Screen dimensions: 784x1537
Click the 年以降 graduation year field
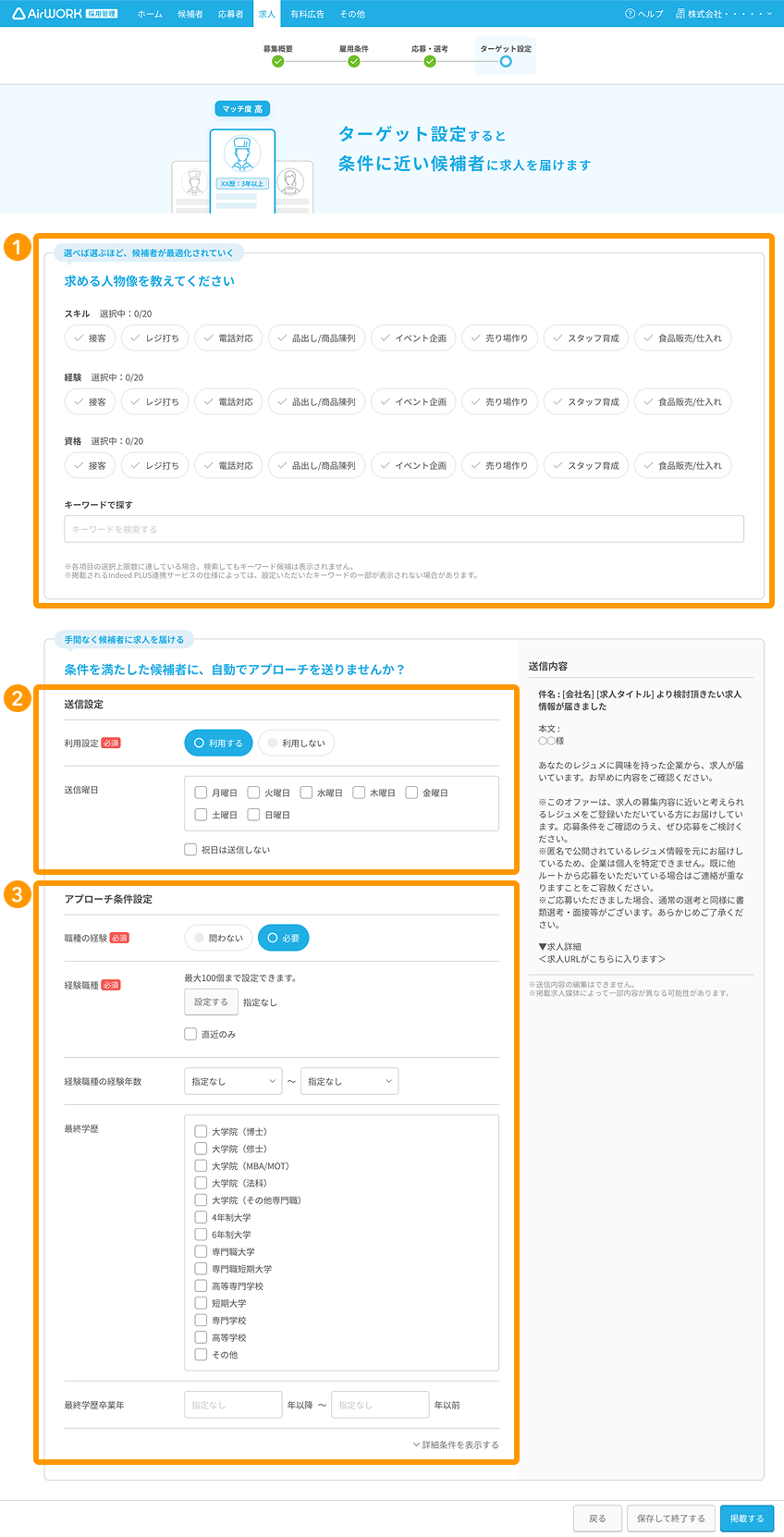pos(233,1405)
